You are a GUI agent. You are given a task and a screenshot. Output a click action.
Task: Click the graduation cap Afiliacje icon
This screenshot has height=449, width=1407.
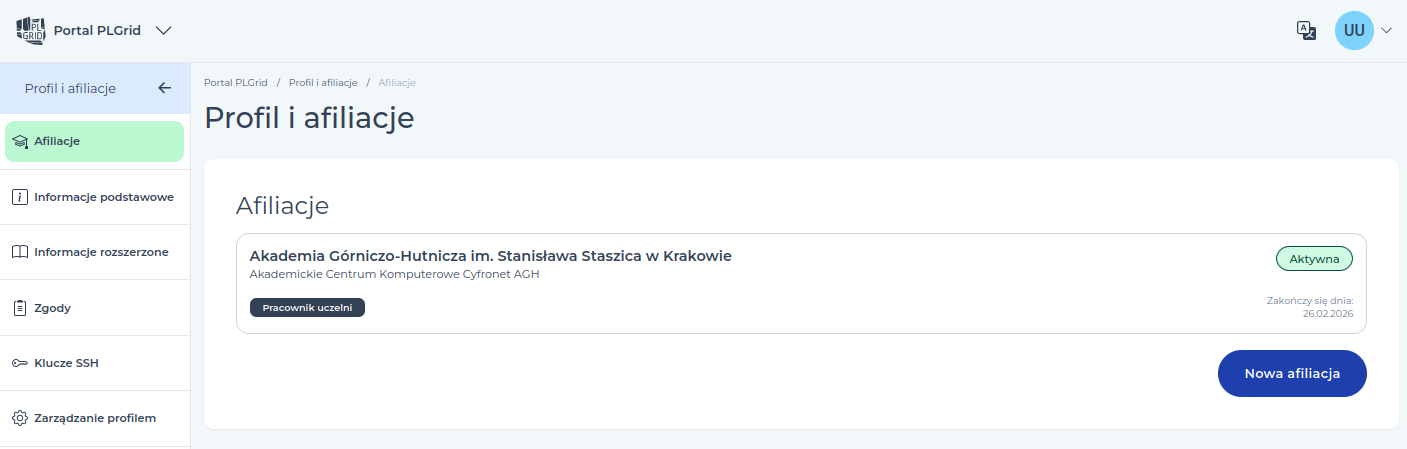coord(20,142)
